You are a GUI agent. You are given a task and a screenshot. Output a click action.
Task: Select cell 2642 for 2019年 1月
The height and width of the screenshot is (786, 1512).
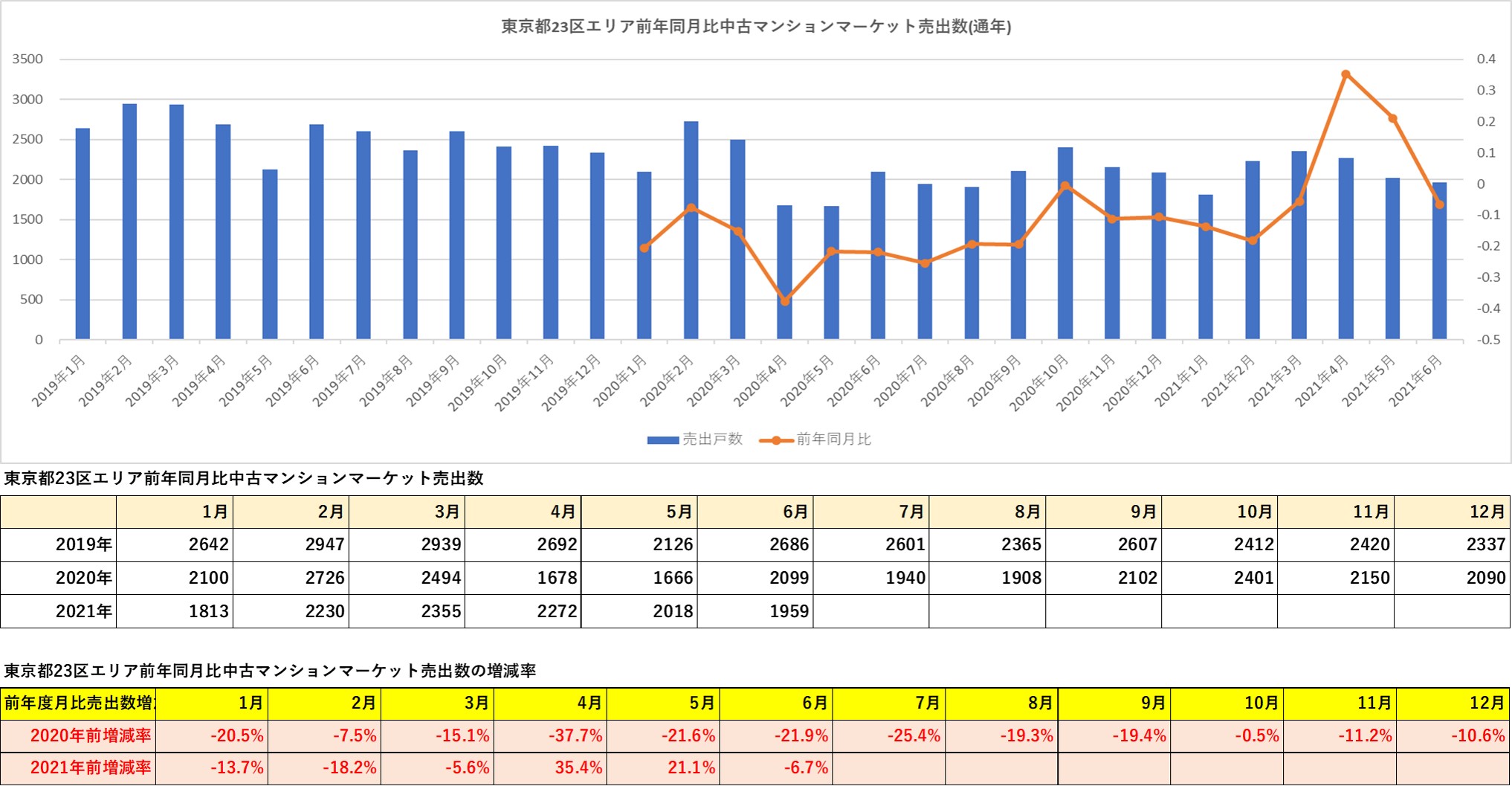tap(175, 544)
